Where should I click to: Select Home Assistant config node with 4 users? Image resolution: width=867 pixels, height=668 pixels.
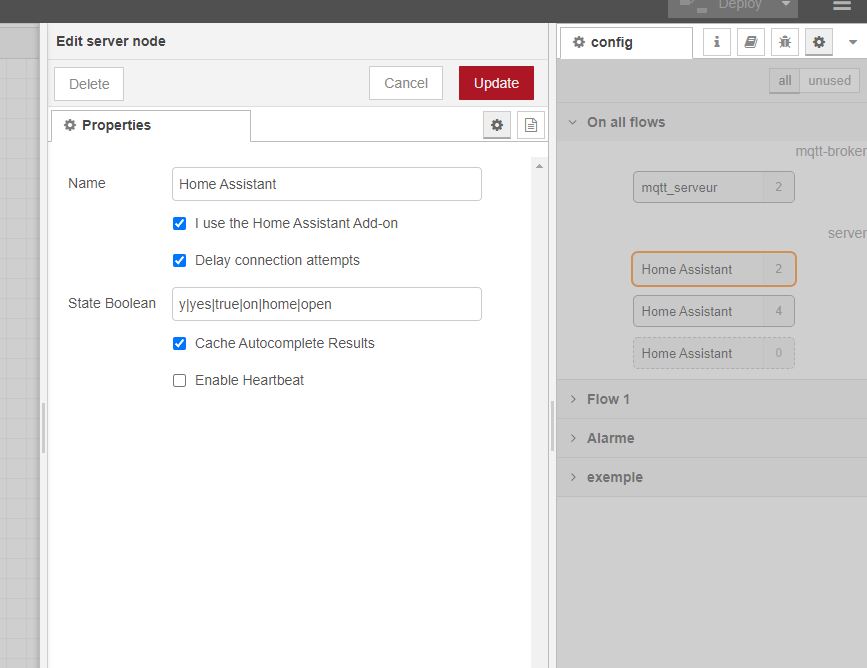click(x=714, y=311)
